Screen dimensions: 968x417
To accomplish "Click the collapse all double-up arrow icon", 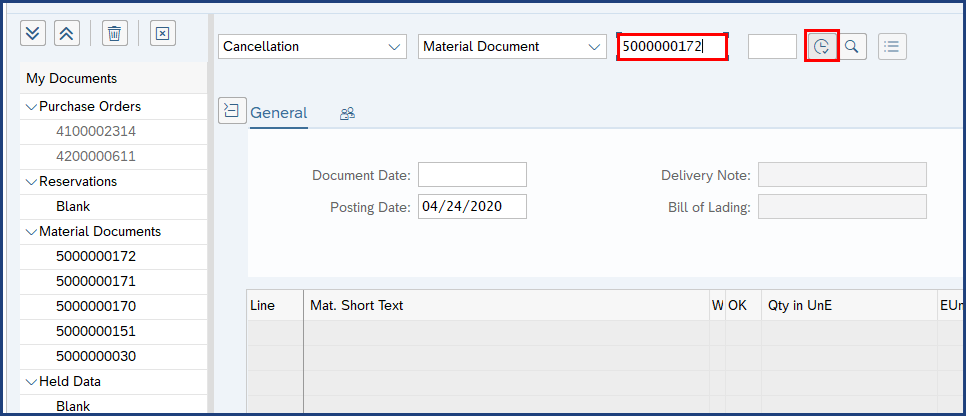I will [x=67, y=33].
